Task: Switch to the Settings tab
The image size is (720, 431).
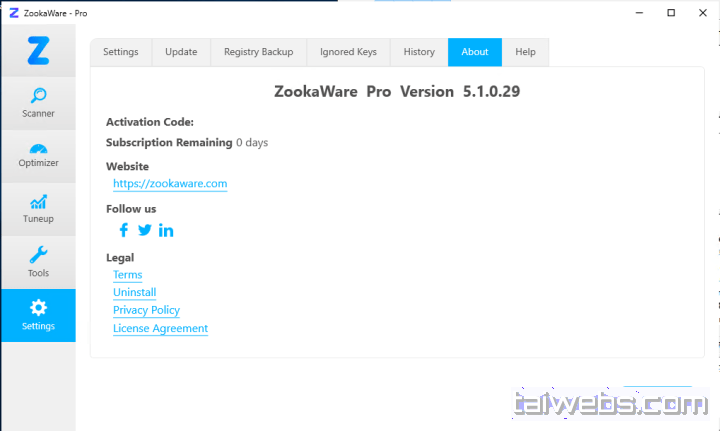Action: click(121, 52)
